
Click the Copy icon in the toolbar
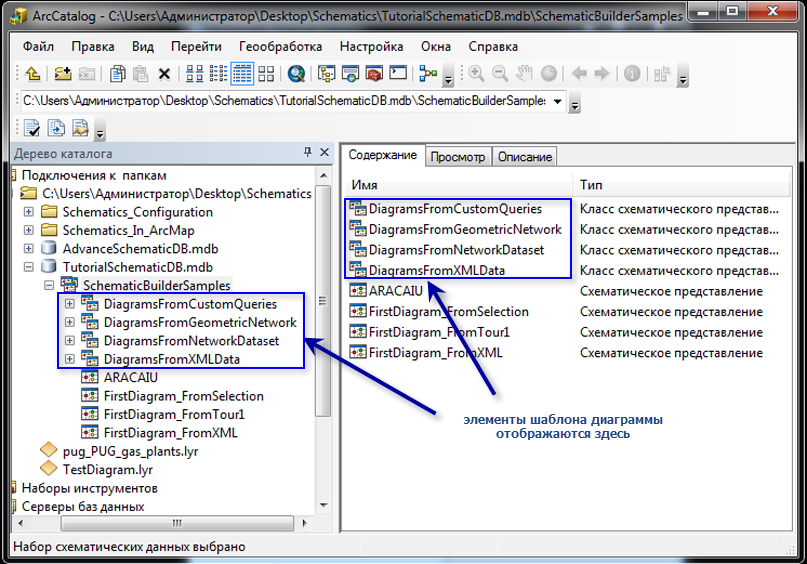[x=117, y=74]
